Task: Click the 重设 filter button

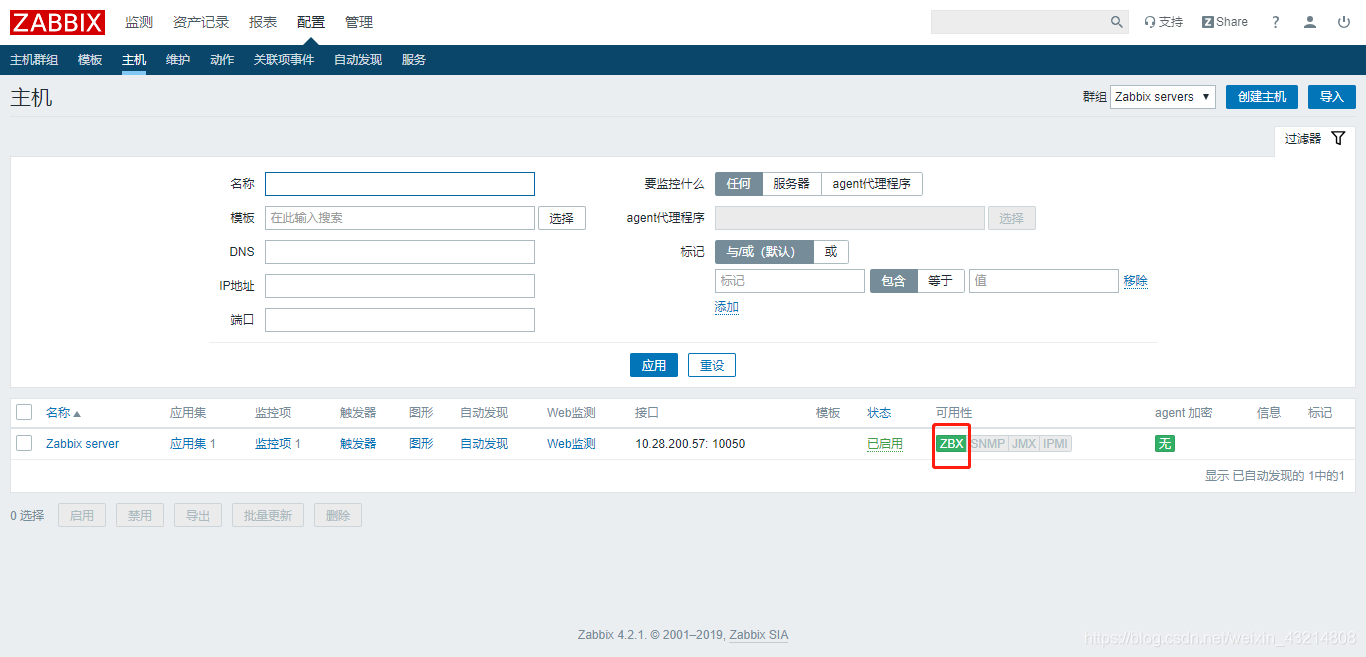Action: [x=712, y=365]
